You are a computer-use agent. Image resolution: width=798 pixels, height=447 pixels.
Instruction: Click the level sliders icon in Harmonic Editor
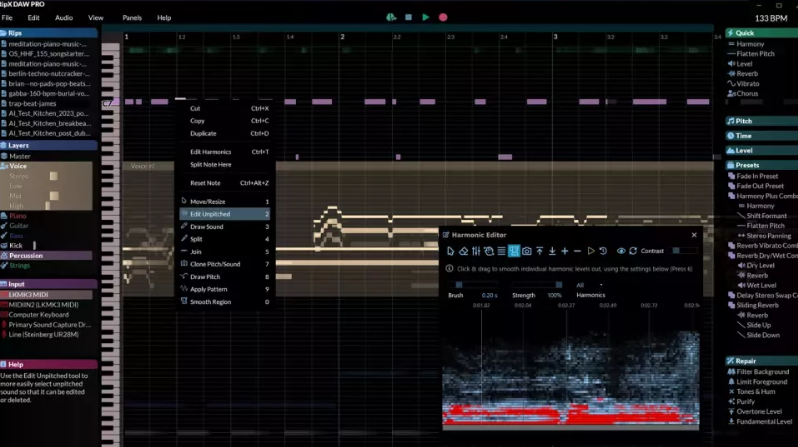476,251
